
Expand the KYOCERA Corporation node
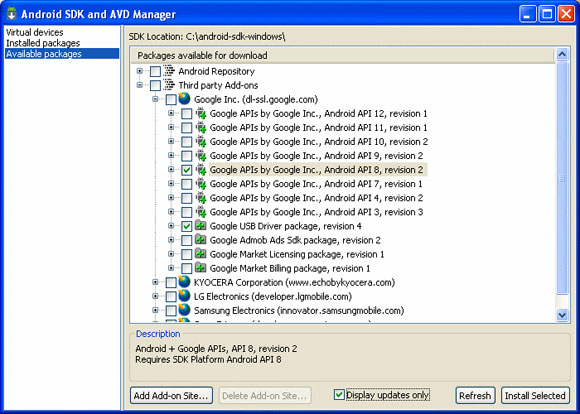click(x=155, y=282)
